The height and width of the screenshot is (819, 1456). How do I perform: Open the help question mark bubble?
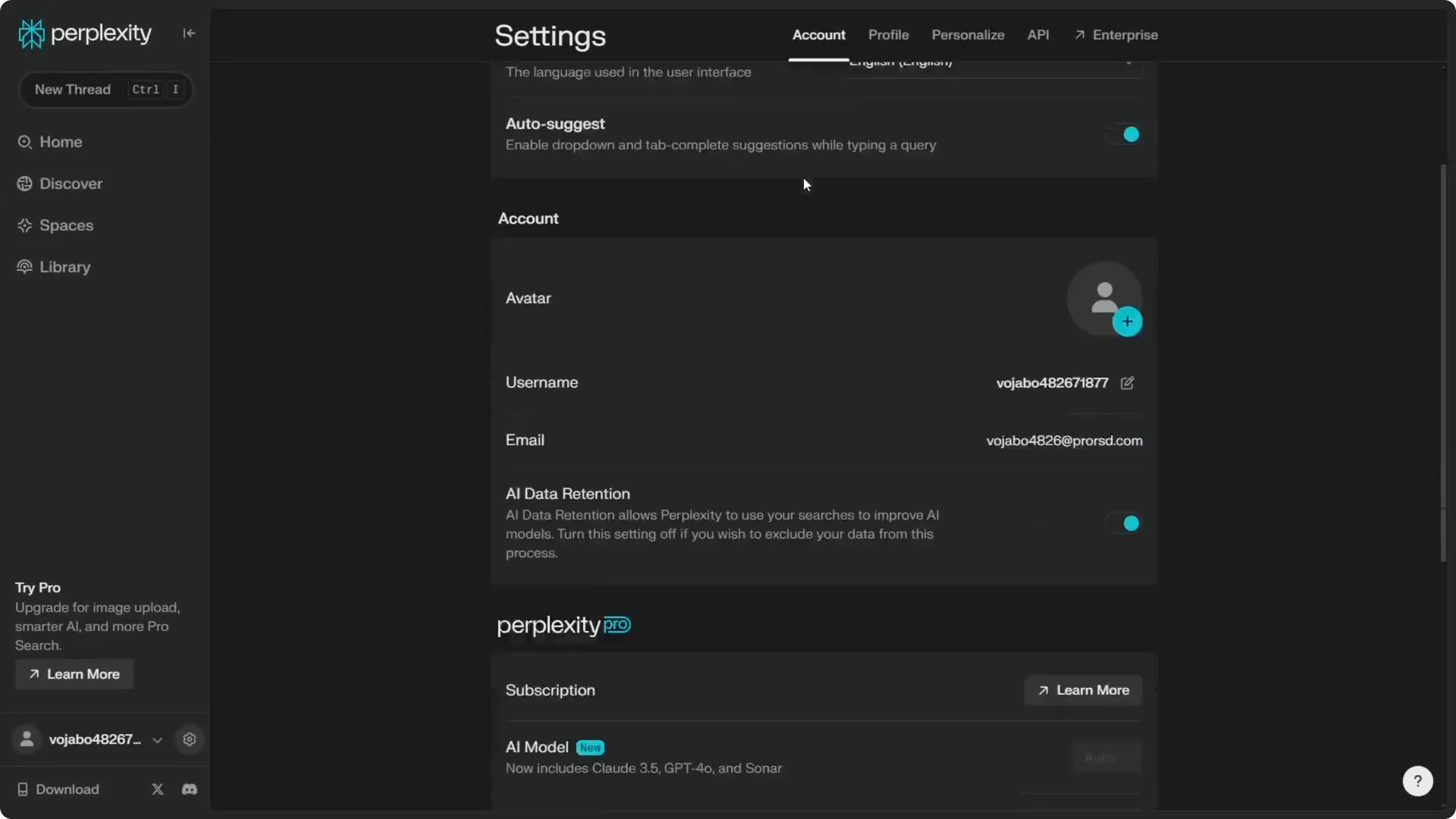point(1417,780)
